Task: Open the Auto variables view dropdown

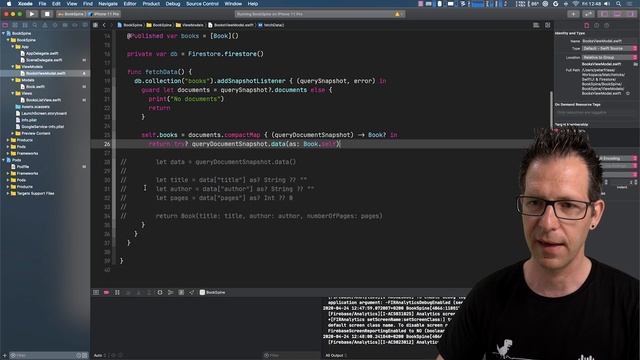Action: pyautogui.click(x=100, y=356)
